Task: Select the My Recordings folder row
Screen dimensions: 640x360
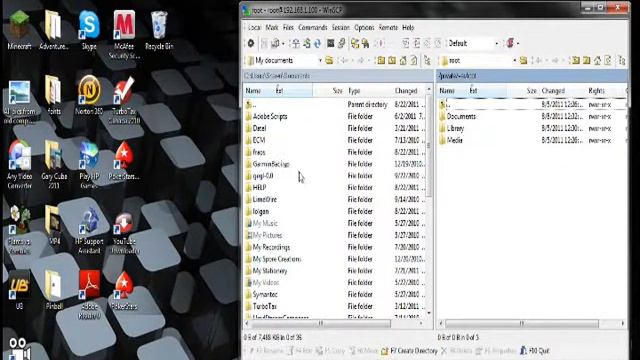Action: (335, 247)
